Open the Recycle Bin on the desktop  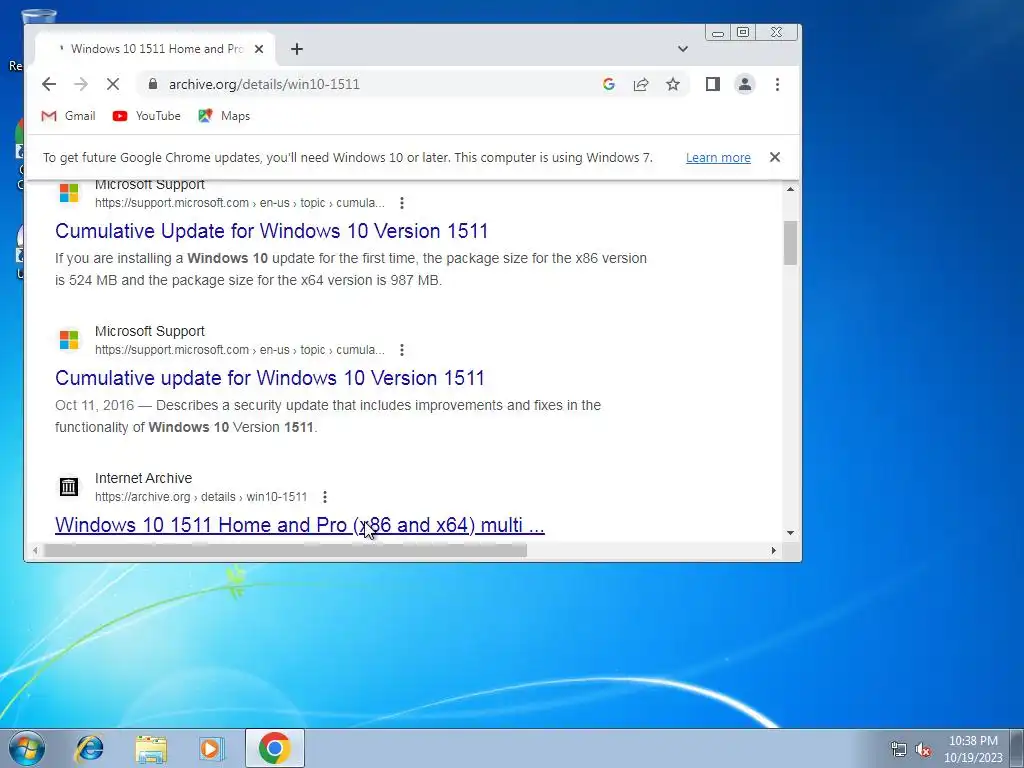click(38, 18)
